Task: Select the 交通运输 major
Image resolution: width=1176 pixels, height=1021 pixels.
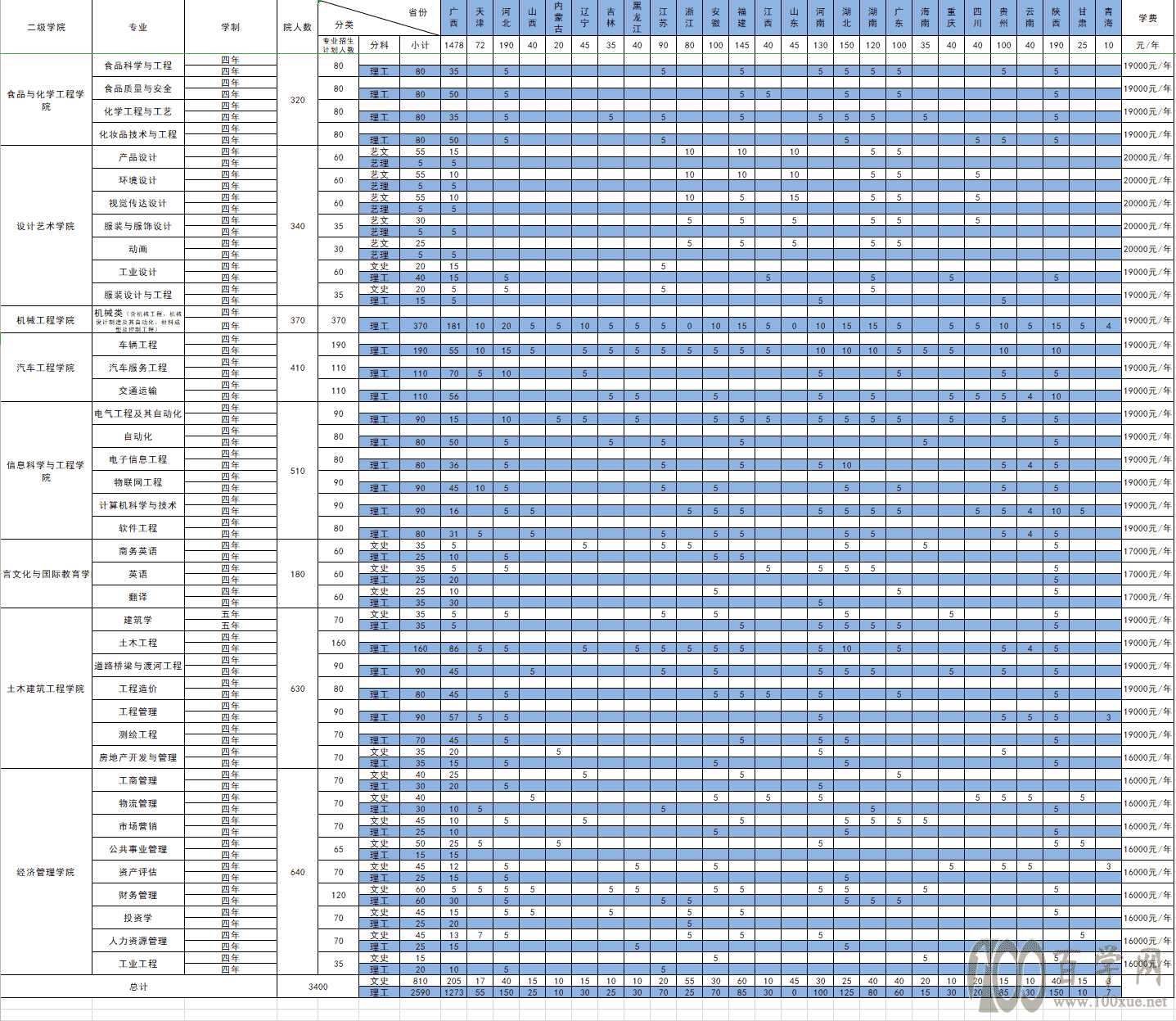Action: [x=138, y=391]
